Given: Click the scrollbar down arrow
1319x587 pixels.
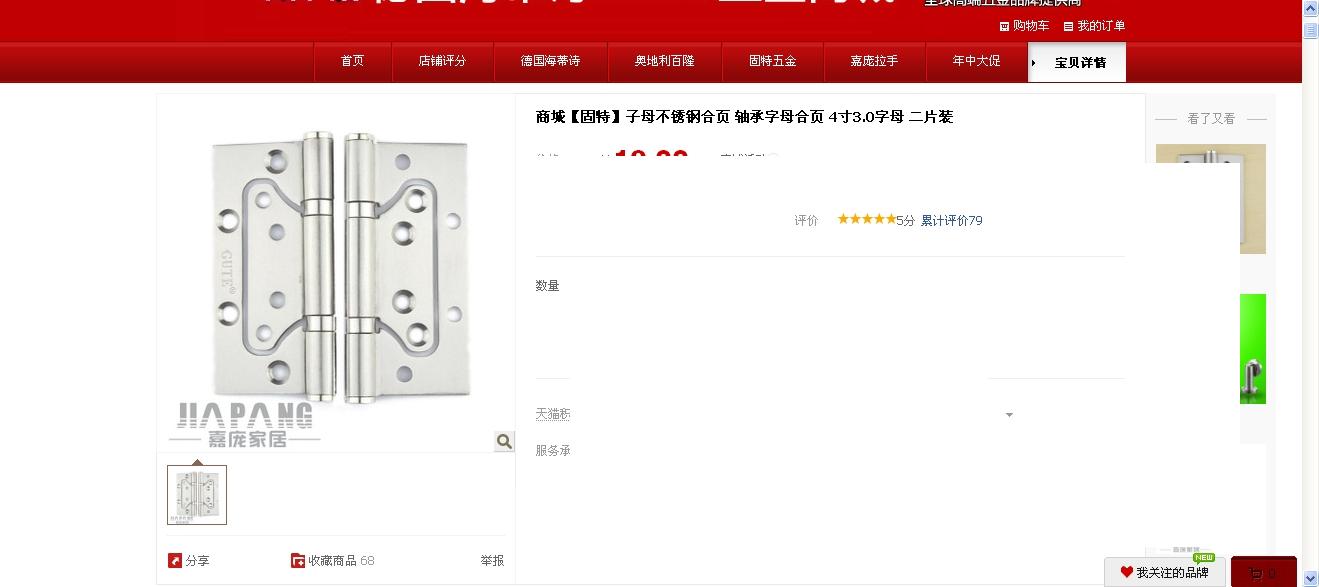Looking at the screenshot, I should (1310, 578).
